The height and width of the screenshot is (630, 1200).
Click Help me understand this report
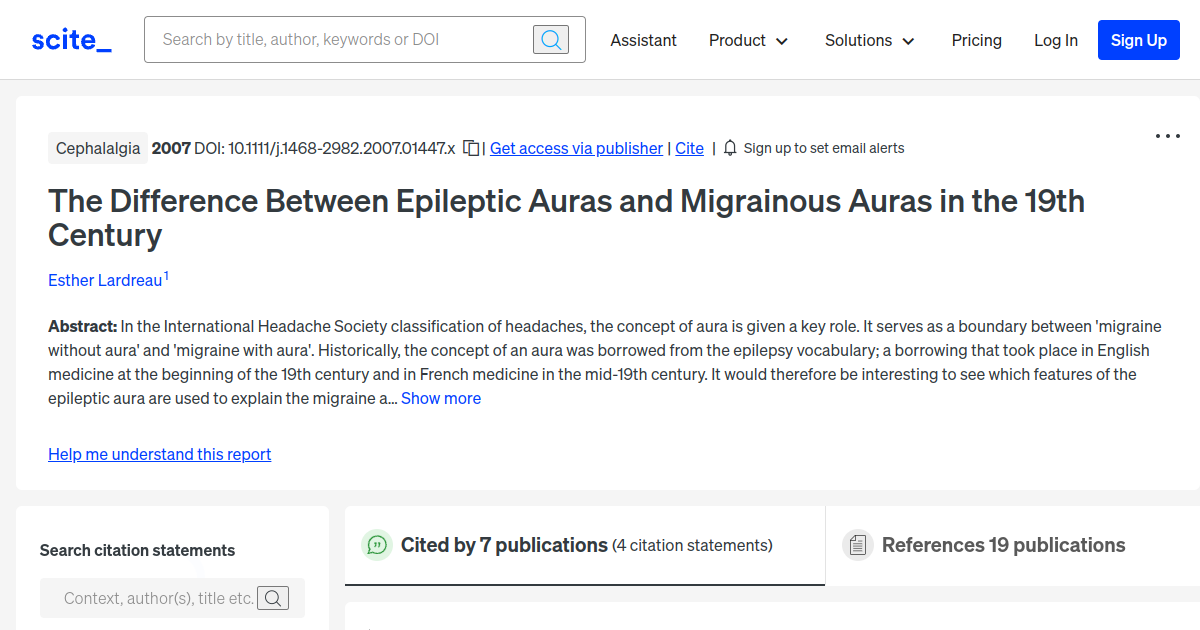coord(159,454)
